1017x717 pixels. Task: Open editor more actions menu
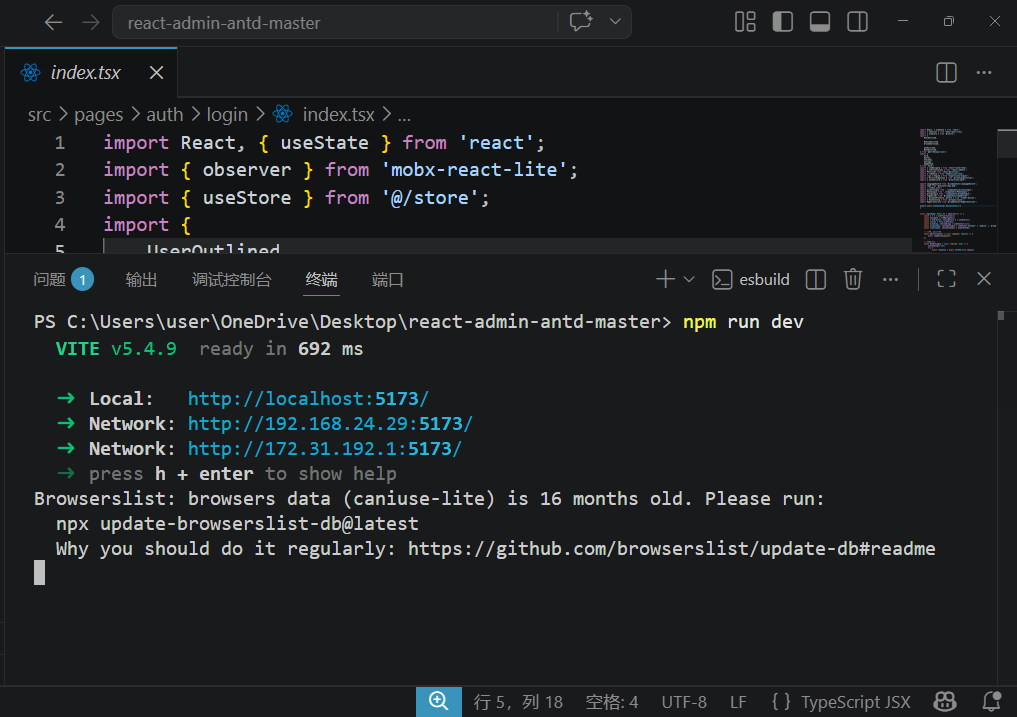pos(984,73)
